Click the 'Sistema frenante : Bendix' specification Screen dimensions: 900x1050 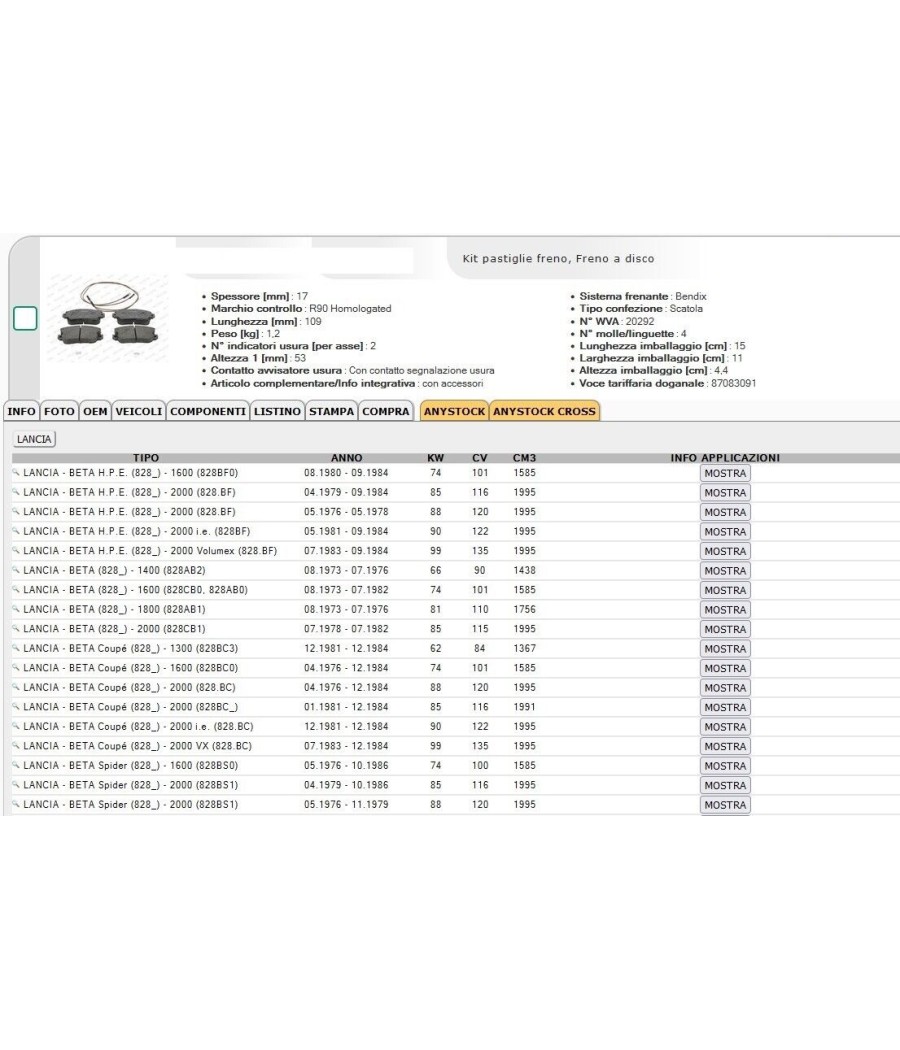tap(643, 296)
